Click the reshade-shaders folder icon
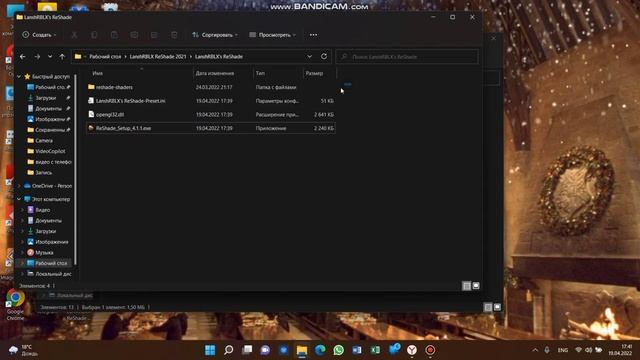The width and height of the screenshot is (640, 360). click(91, 87)
